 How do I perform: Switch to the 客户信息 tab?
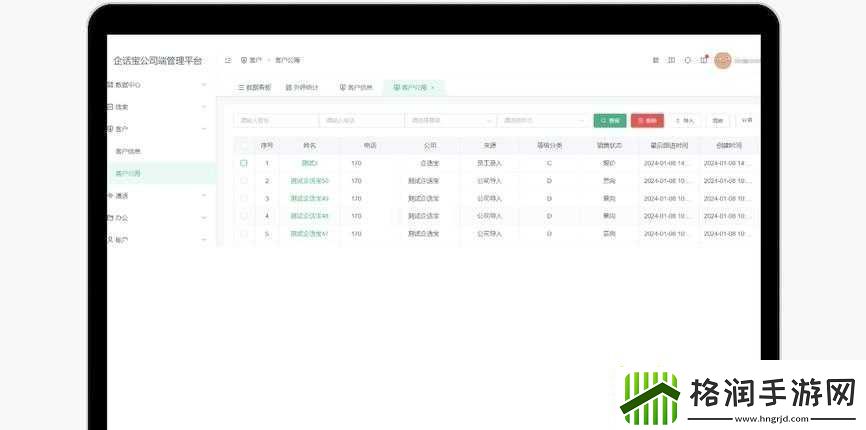click(356, 88)
